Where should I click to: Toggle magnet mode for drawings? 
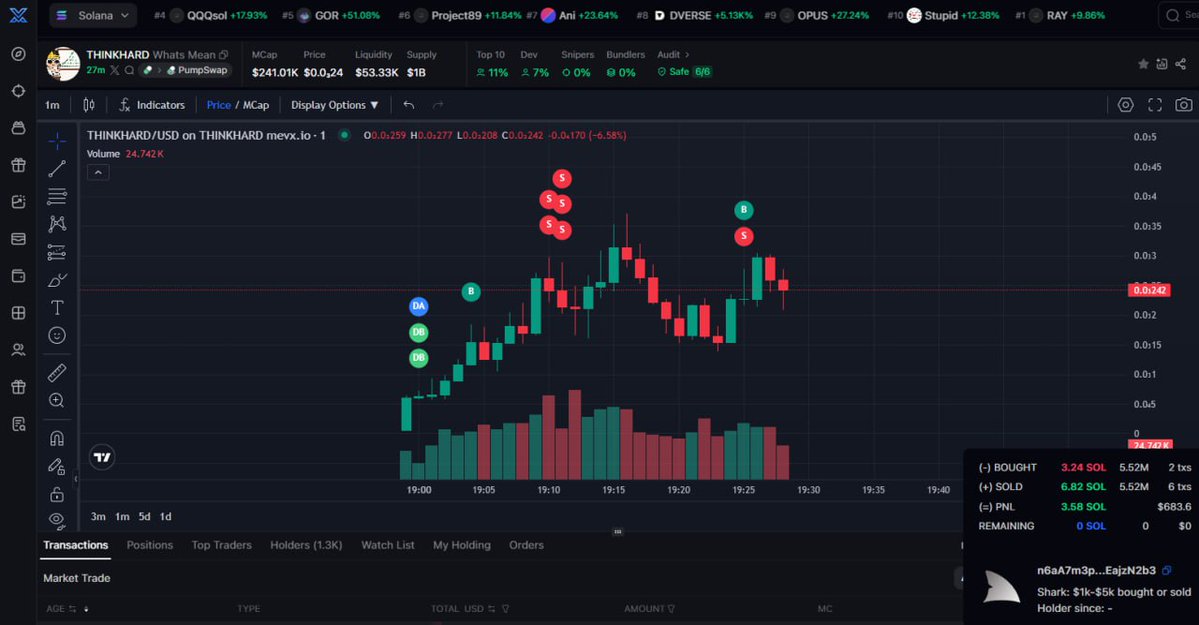pos(57,438)
